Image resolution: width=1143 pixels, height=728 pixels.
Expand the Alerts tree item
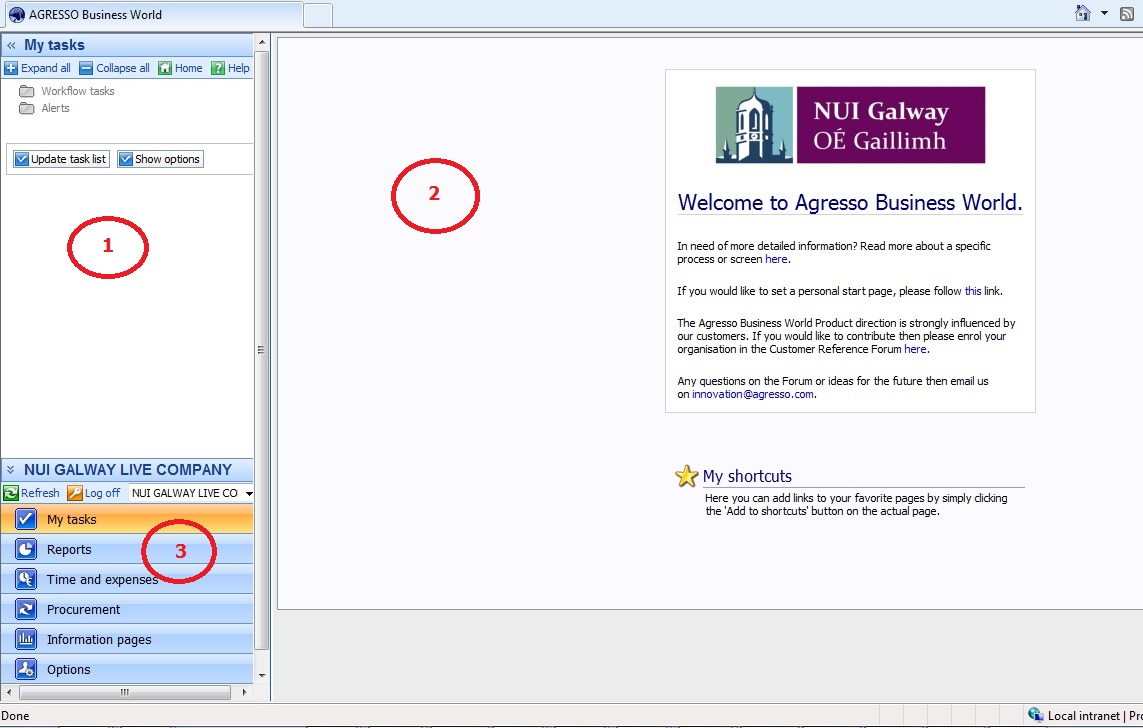click(x=55, y=108)
